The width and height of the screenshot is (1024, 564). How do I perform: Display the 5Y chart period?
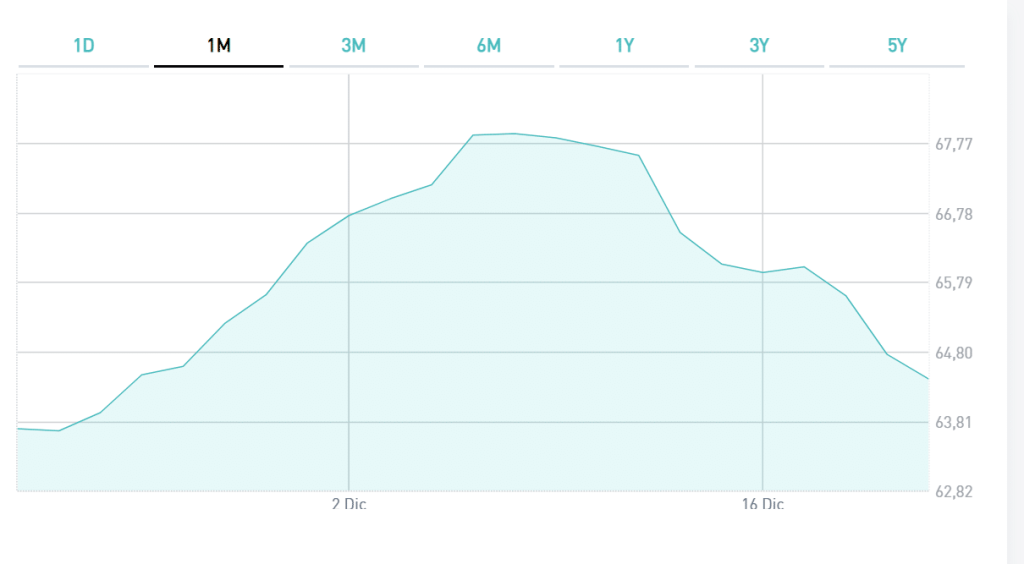896,46
